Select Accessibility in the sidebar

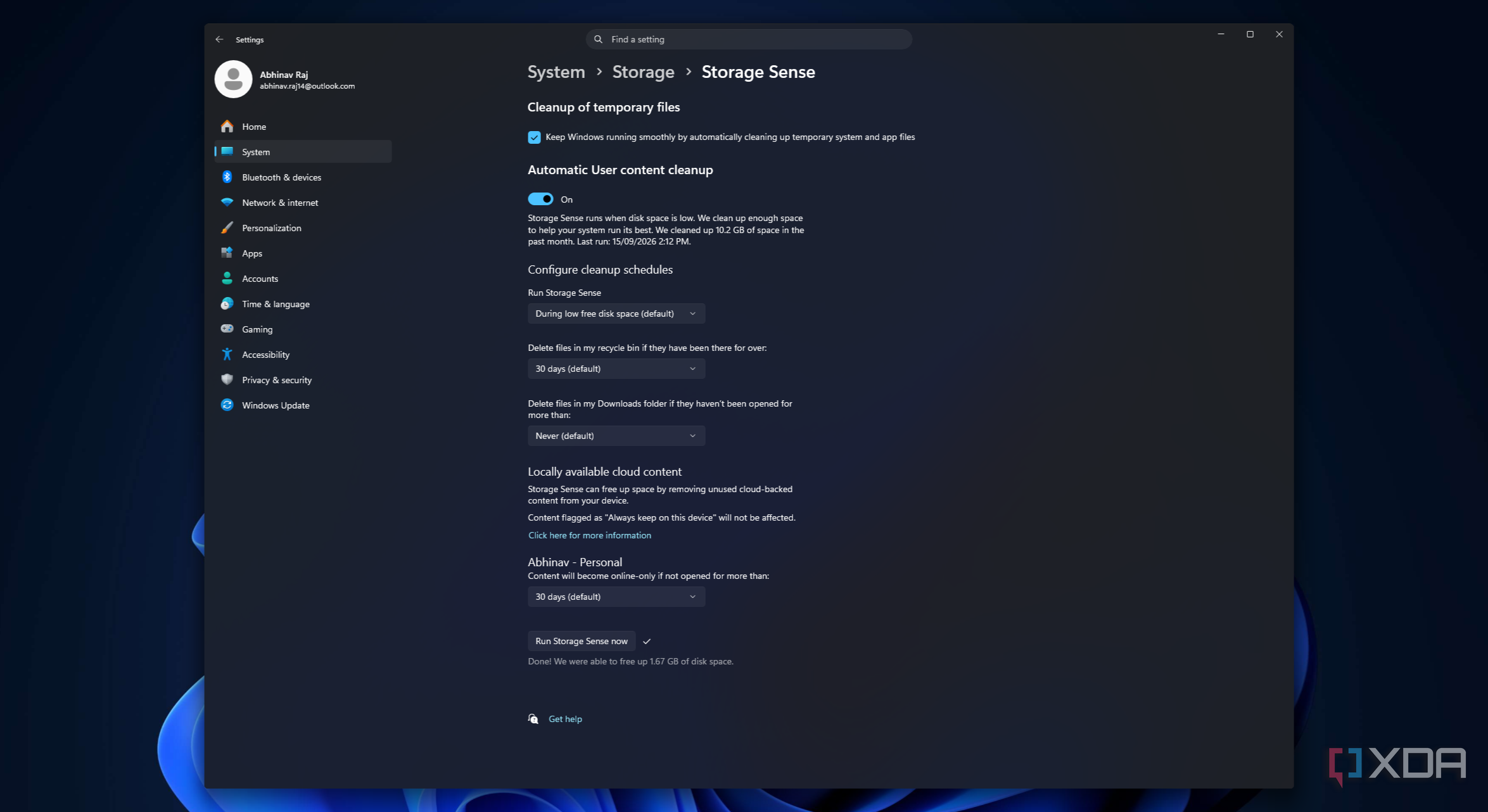[x=303, y=354]
